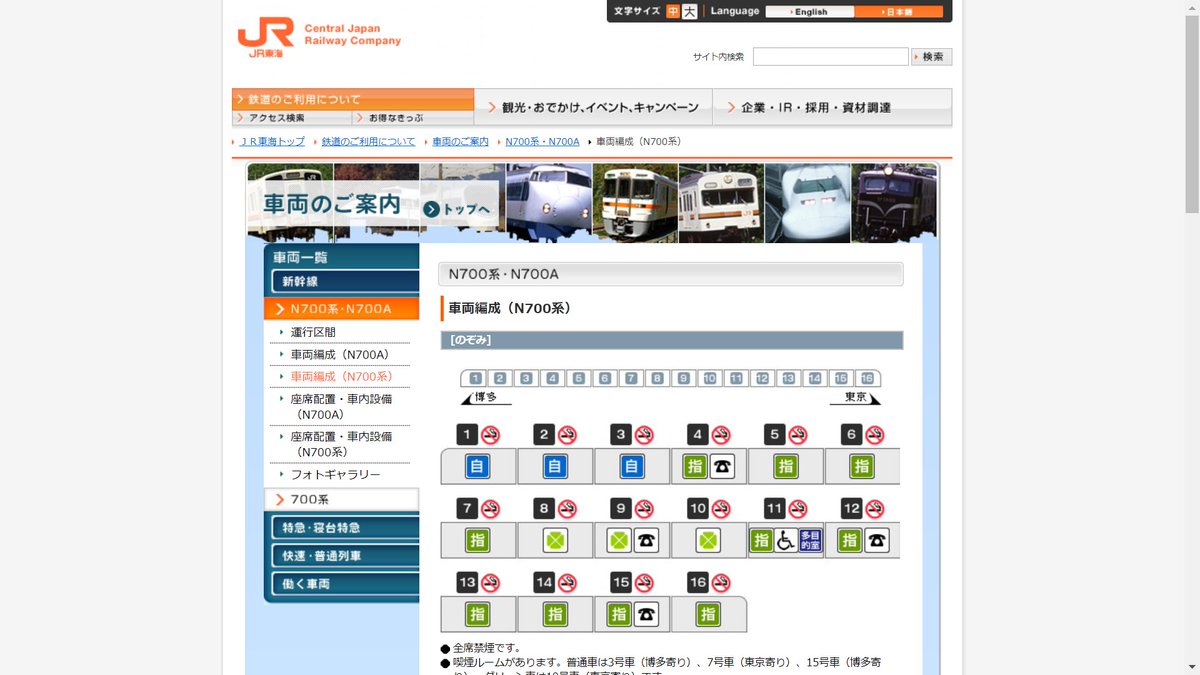1200x675 pixels.
Task: Click the 全席禁煙です note text
Action: click(x=487, y=648)
